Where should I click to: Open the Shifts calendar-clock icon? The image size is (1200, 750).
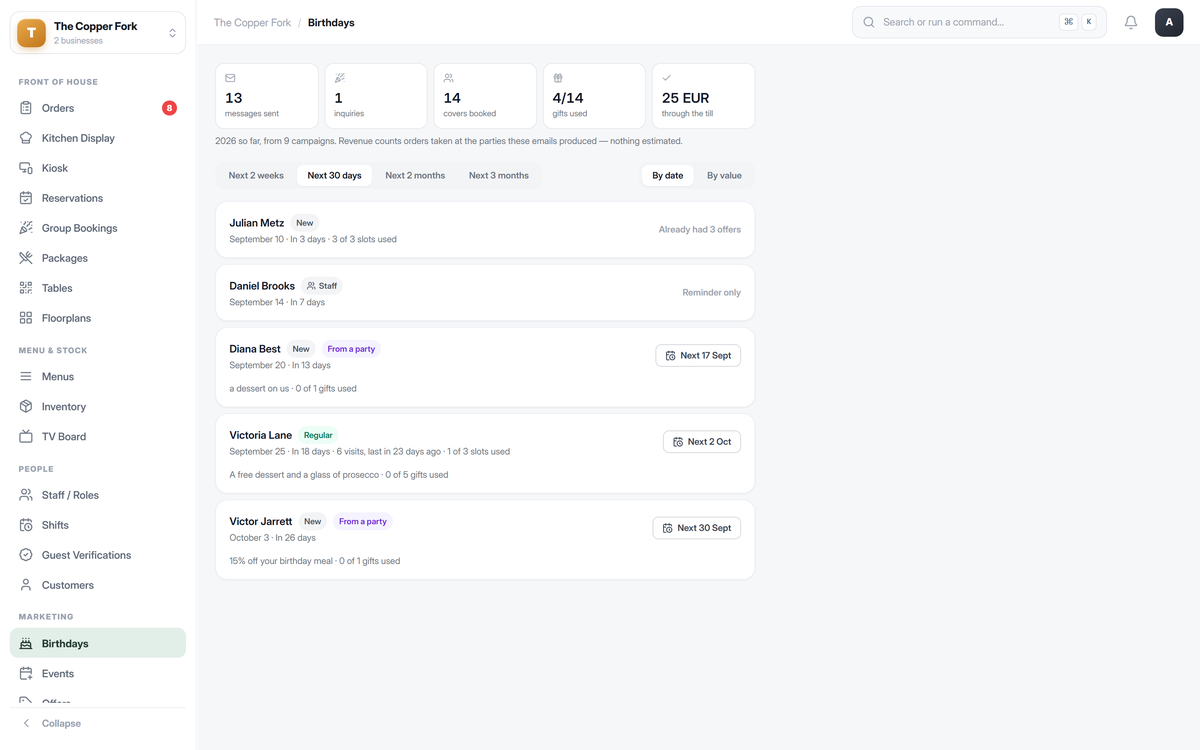pos(26,525)
